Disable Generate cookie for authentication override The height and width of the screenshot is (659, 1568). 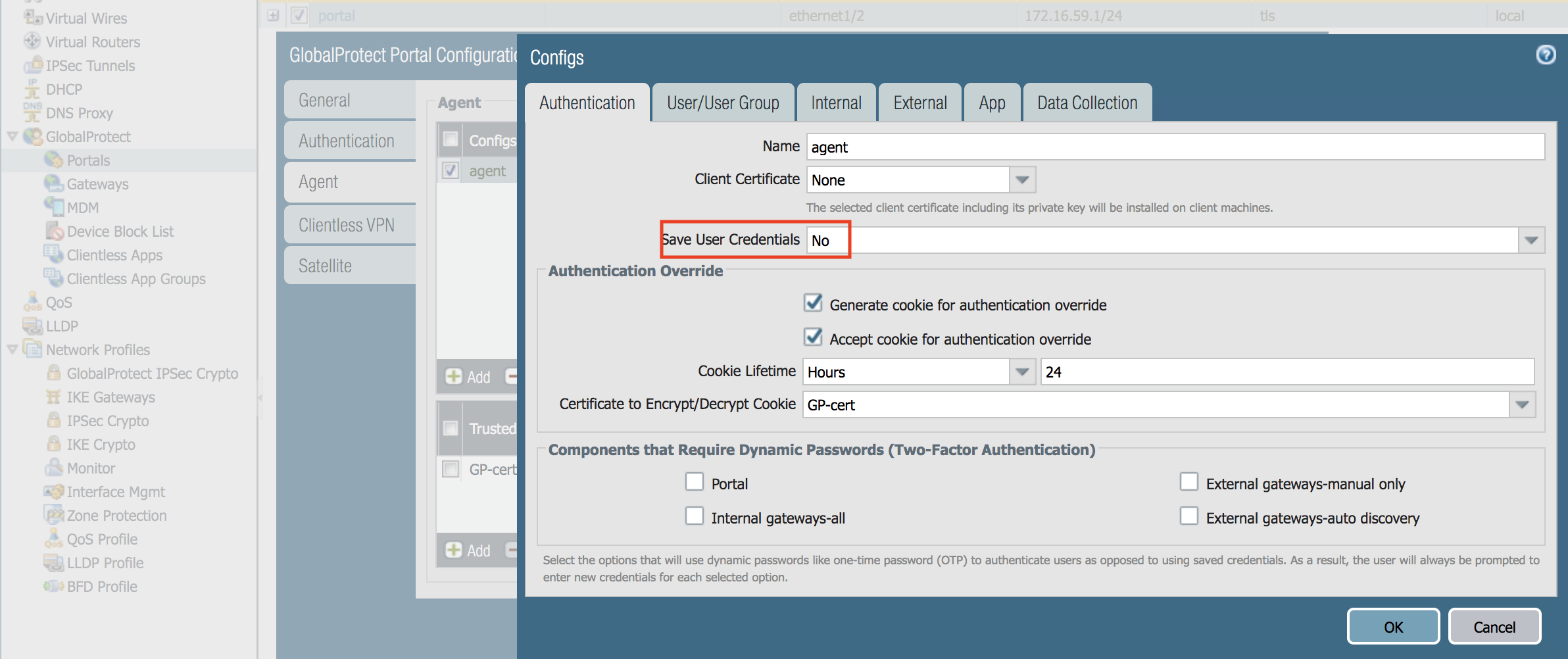coord(814,303)
